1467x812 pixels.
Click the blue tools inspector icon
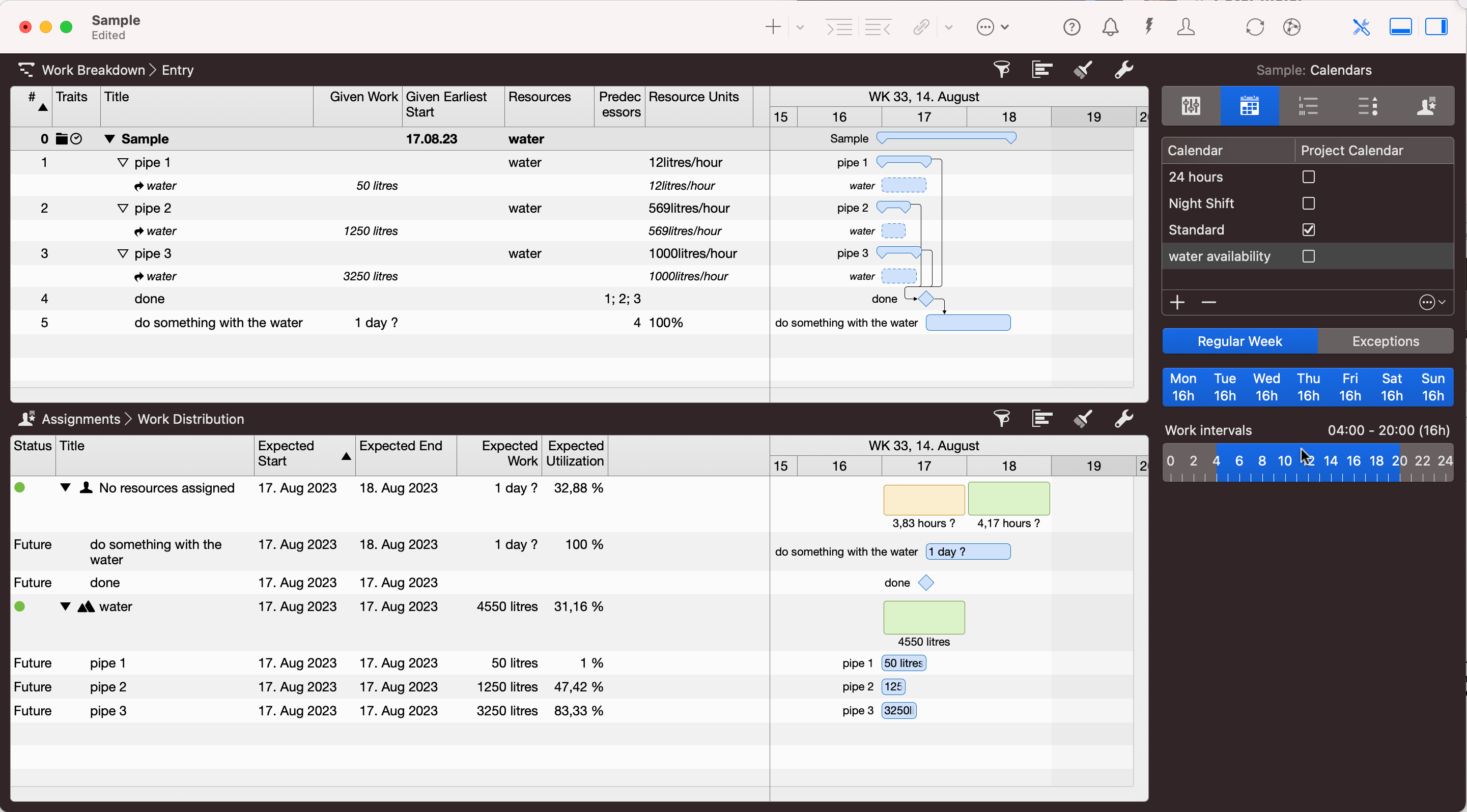point(1361,27)
